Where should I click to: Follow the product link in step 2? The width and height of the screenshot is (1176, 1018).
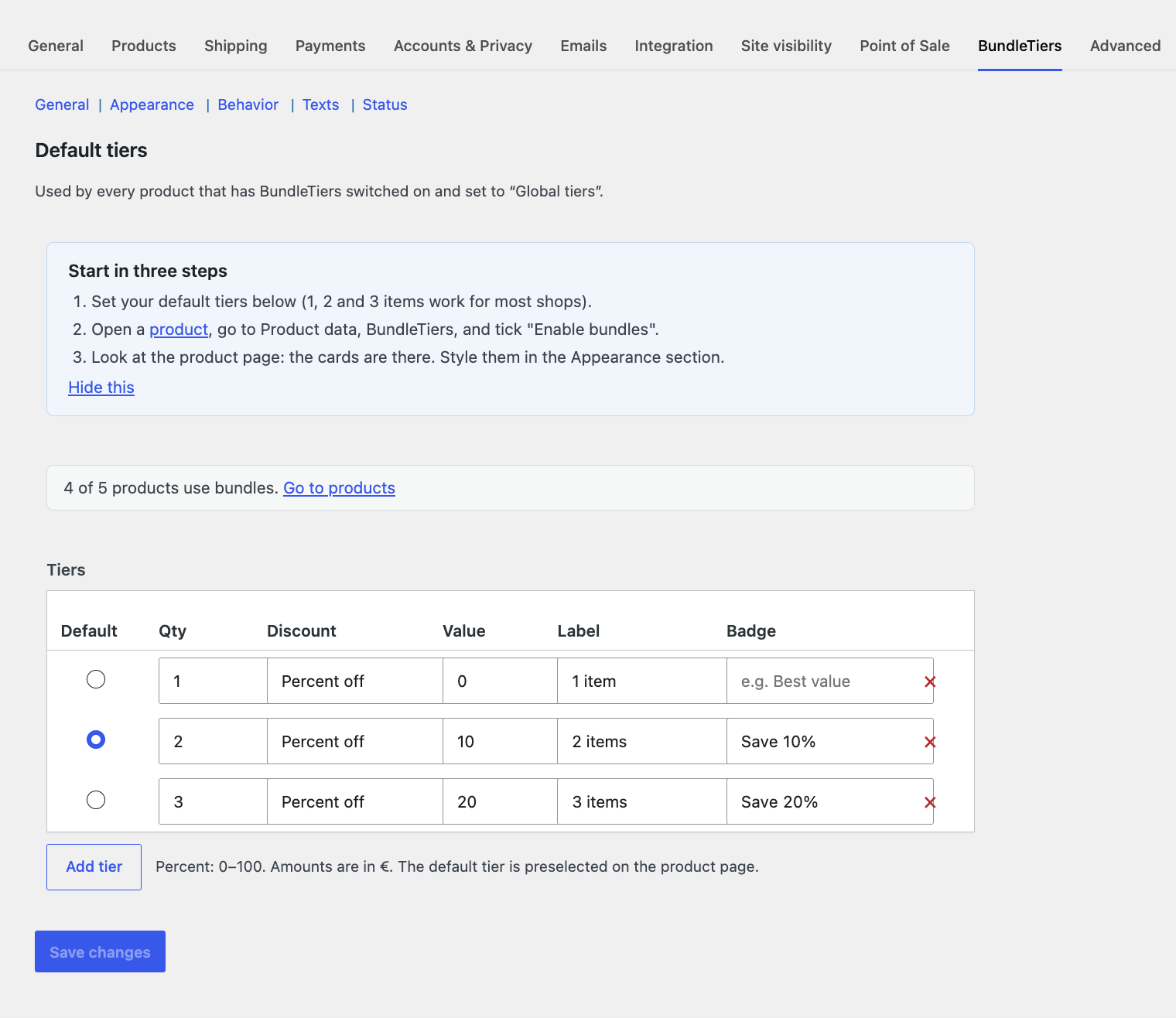point(178,329)
